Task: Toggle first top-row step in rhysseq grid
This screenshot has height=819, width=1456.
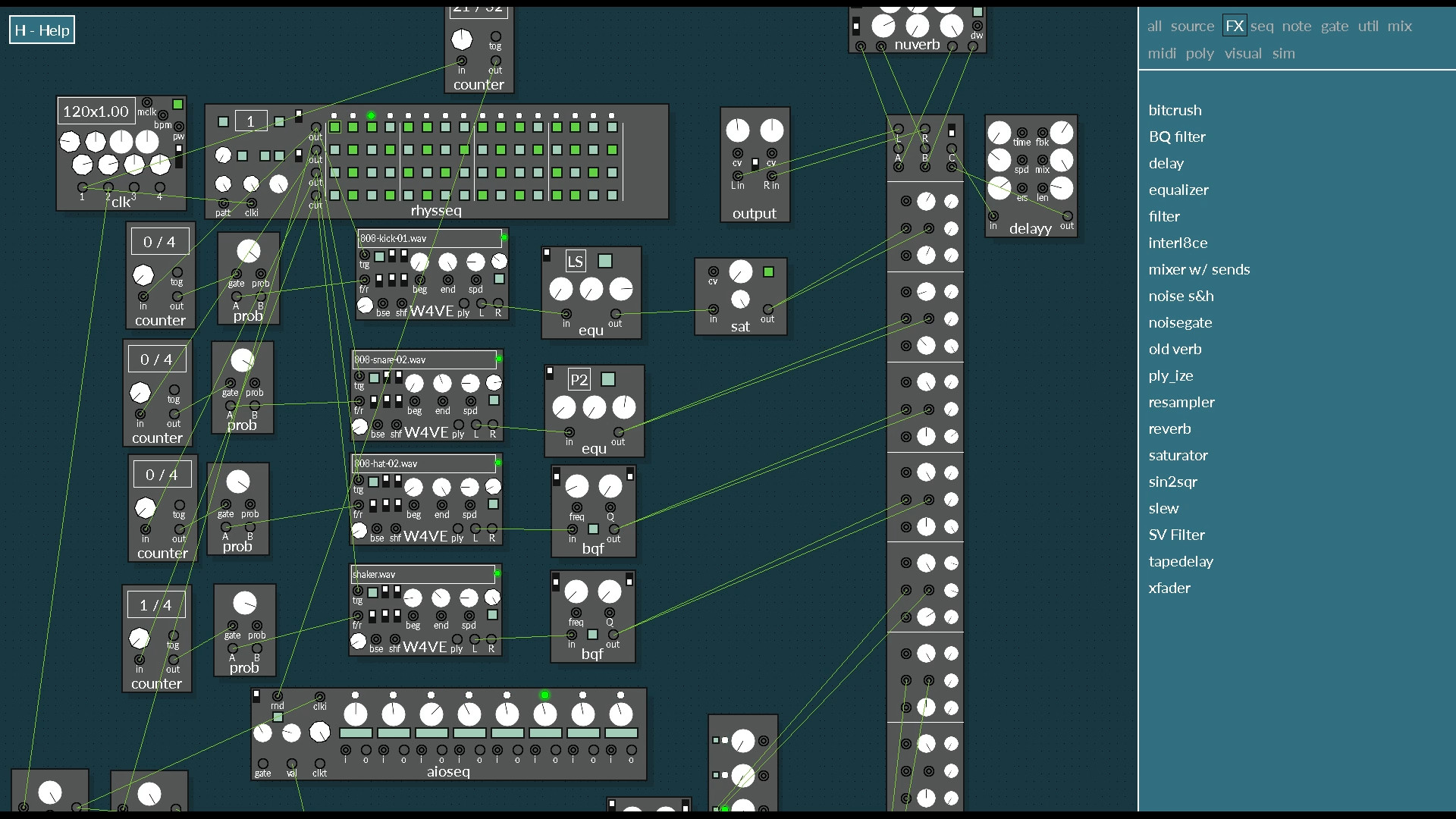Action: click(x=334, y=127)
